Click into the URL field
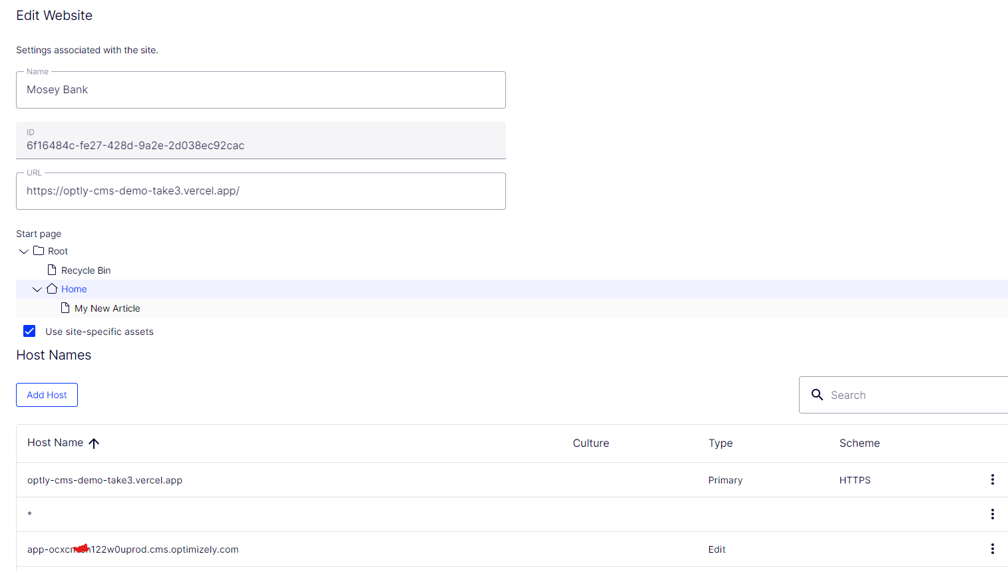Image resolution: width=1008 pixels, height=571 pixels. coord(260,191)
